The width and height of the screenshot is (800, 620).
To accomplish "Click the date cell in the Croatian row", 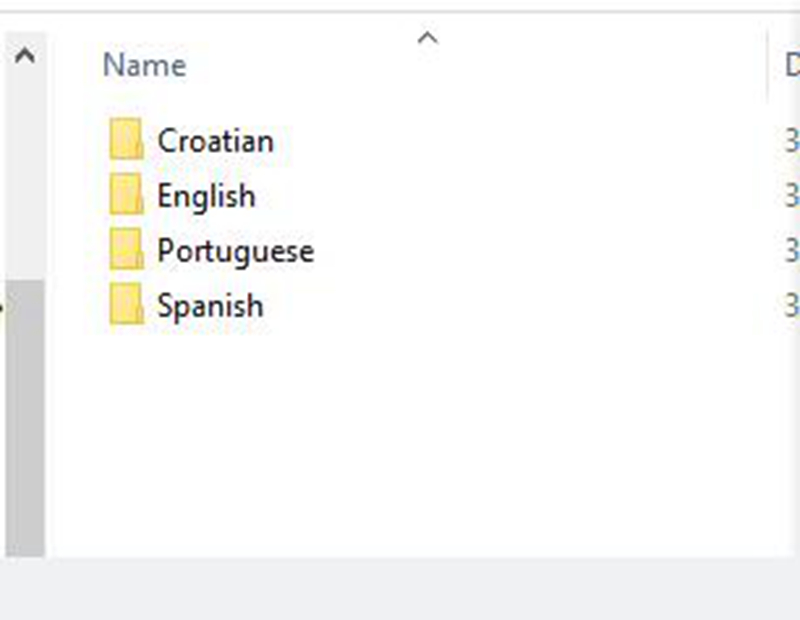I will [x=790, y=141].
